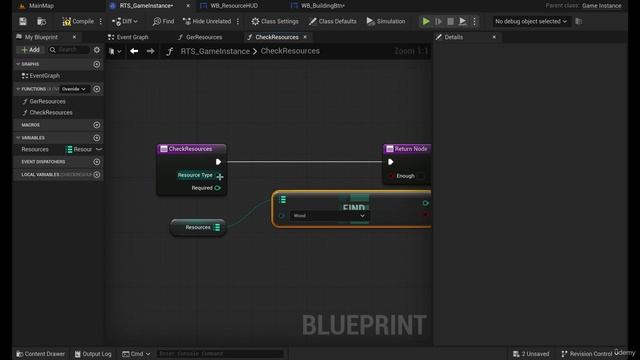Screen dimensions: 640x360
Task: Click the Required output pin
Action: click(218, 188)
